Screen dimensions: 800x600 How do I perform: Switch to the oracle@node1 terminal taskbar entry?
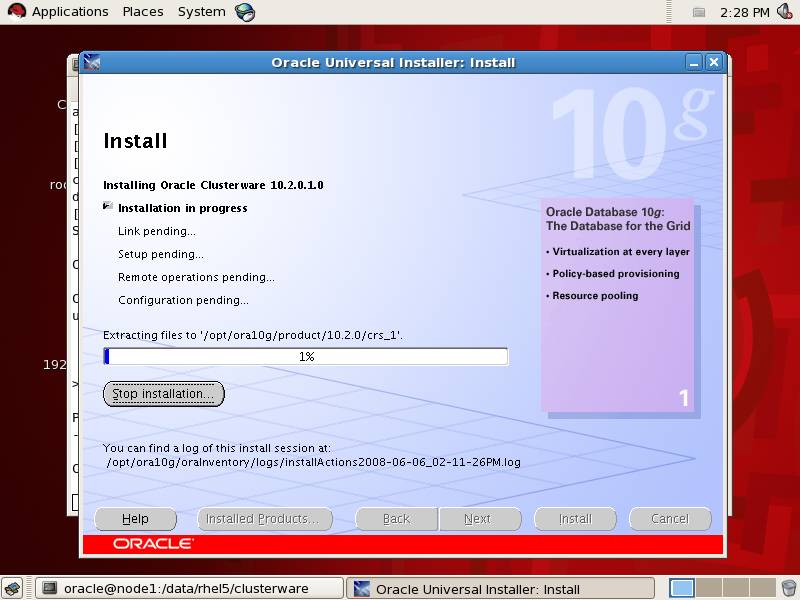pos(189,589)
